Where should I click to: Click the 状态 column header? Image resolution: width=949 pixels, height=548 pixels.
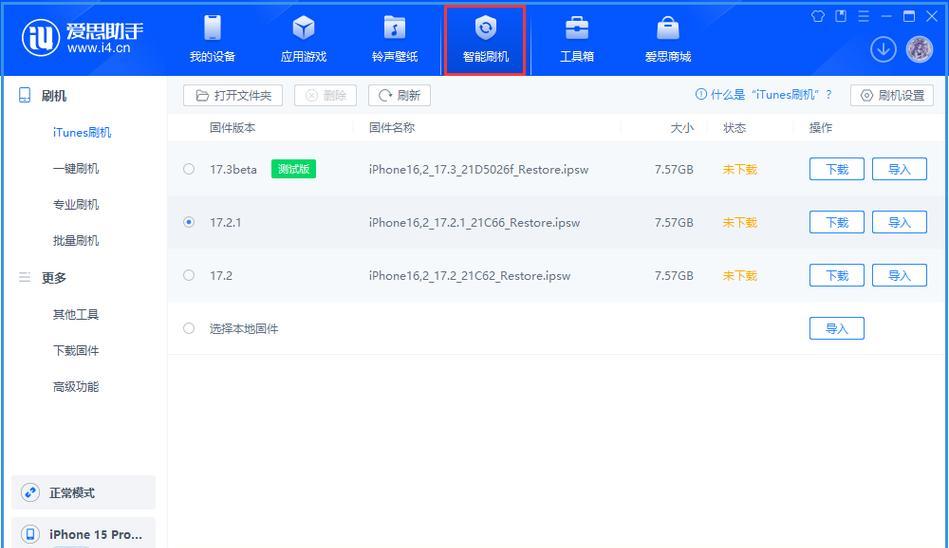click(735, 128)
